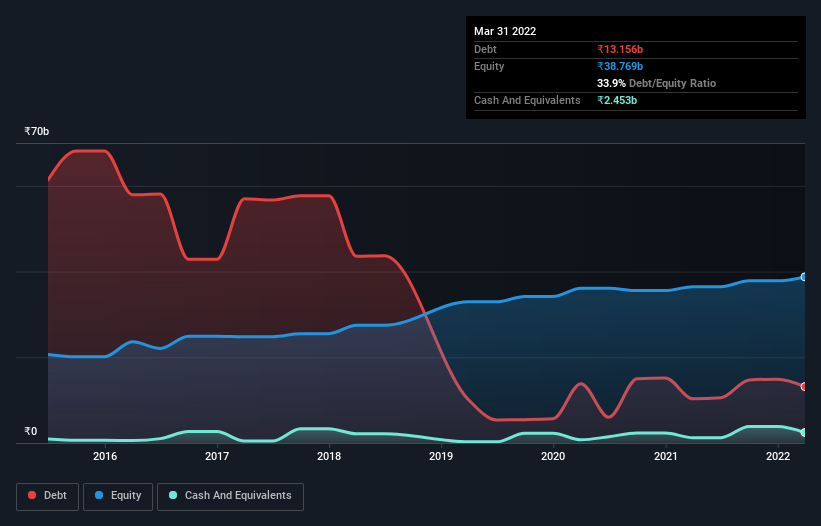This screenshot has width=821, height=526.
Task: Click the ₹2.453b cash value
Action: pyautogui.click(x=617, y=100)
